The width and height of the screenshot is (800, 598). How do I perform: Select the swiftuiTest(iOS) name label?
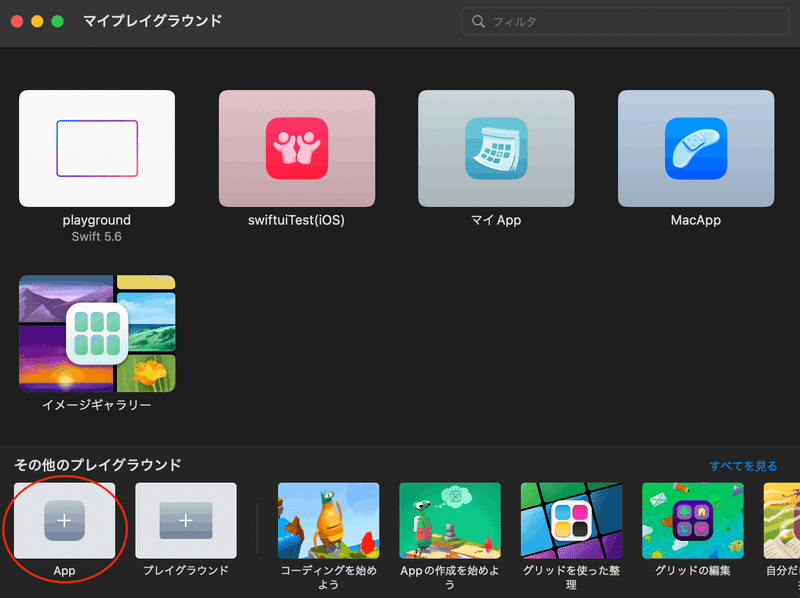296,220
